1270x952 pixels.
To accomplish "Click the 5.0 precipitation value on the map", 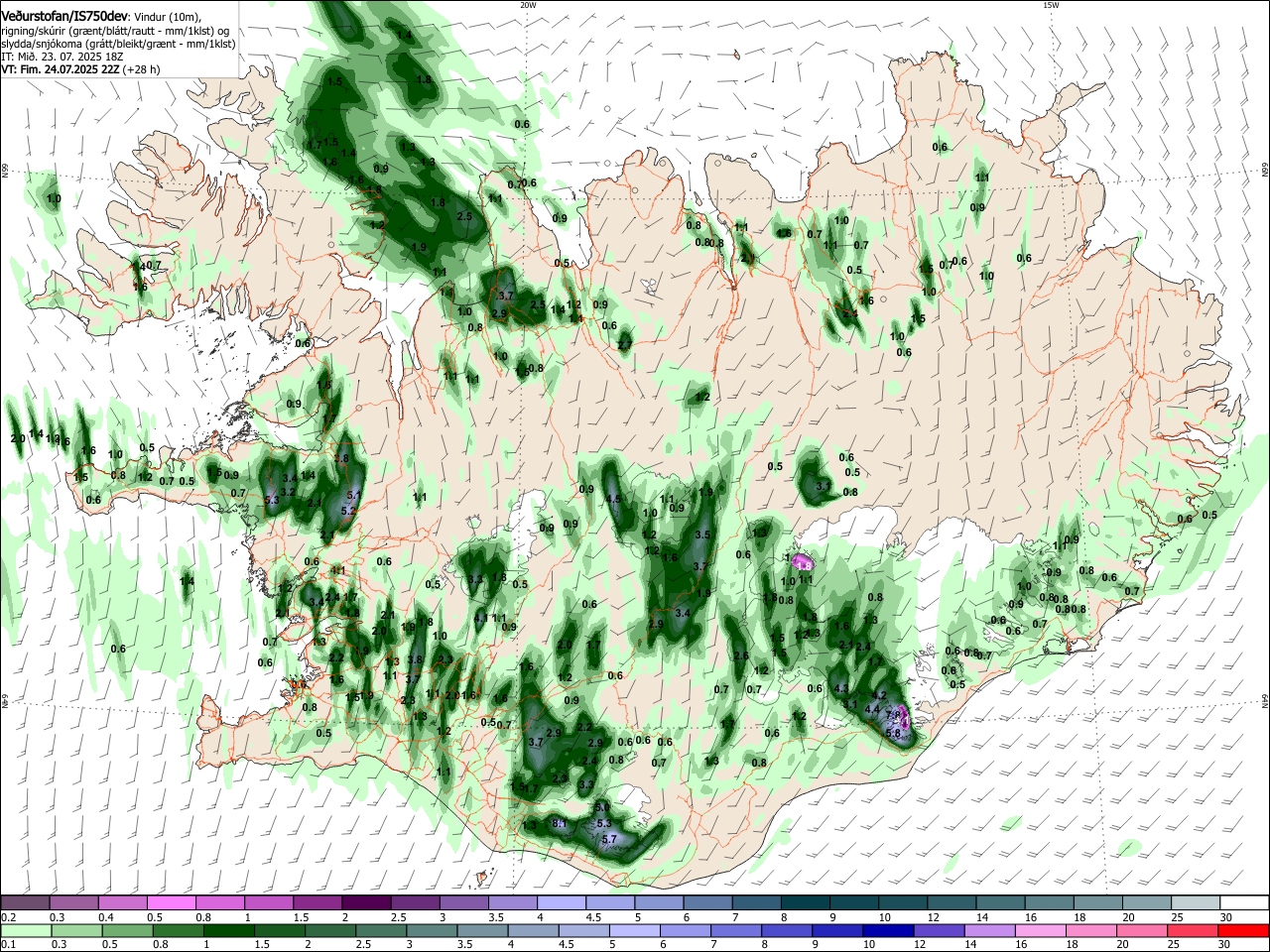I will pos(602,808).
